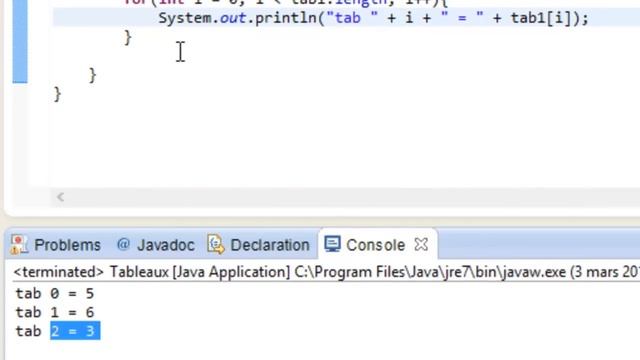Click the Javadoc @ icon
Viewport: 640px width, 360px height.
123,244
